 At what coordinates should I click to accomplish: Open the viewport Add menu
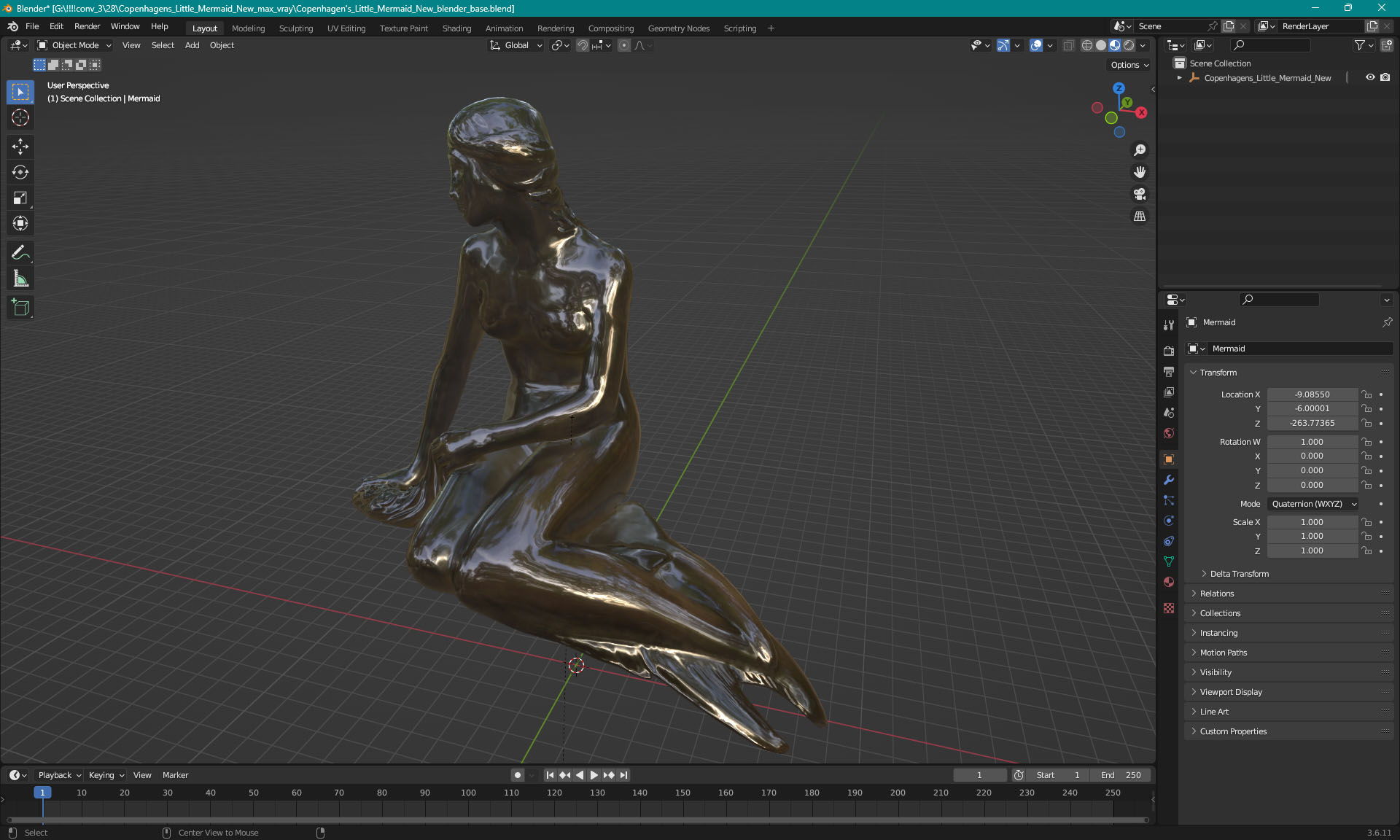192,45
